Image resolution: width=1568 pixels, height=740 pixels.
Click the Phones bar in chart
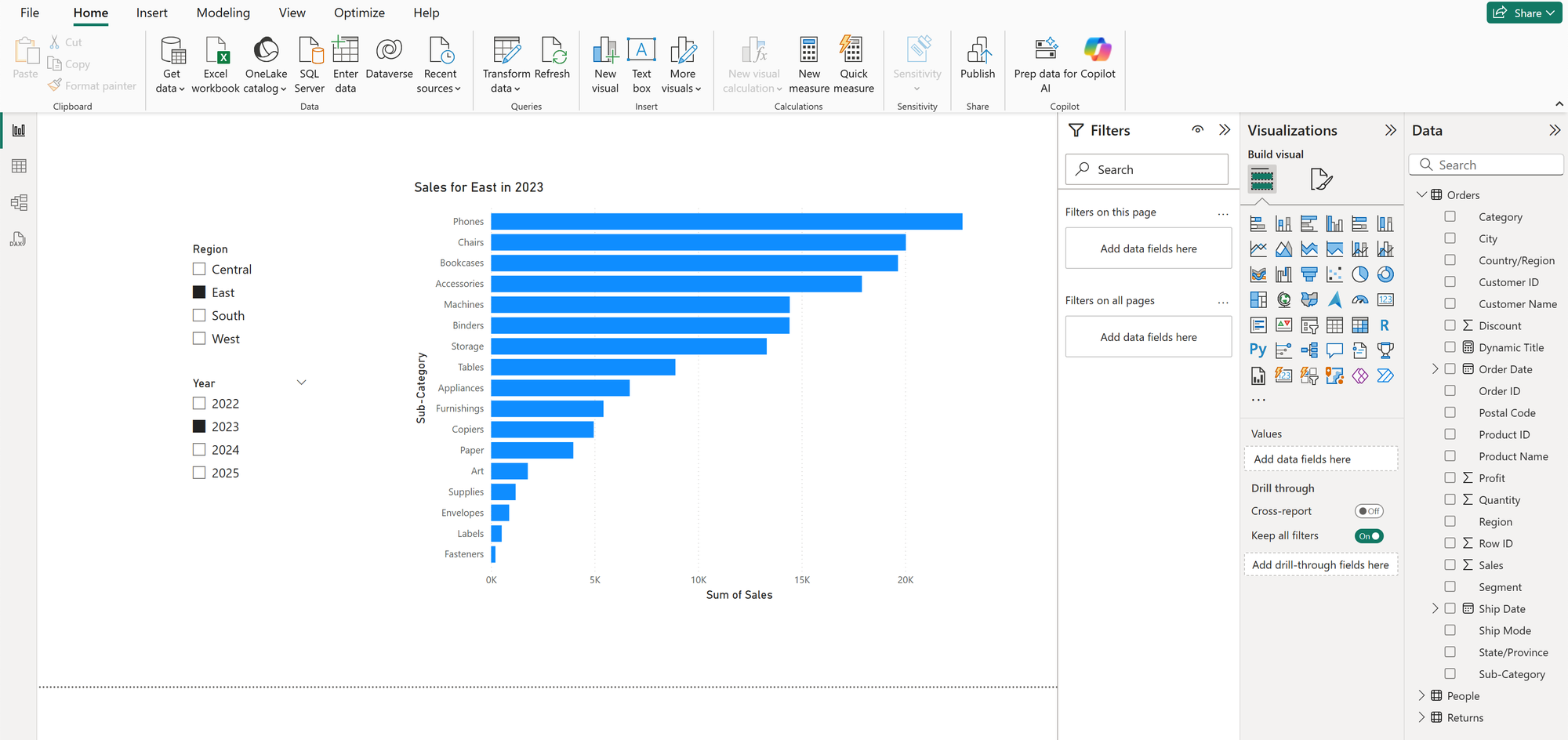(726, 222)
